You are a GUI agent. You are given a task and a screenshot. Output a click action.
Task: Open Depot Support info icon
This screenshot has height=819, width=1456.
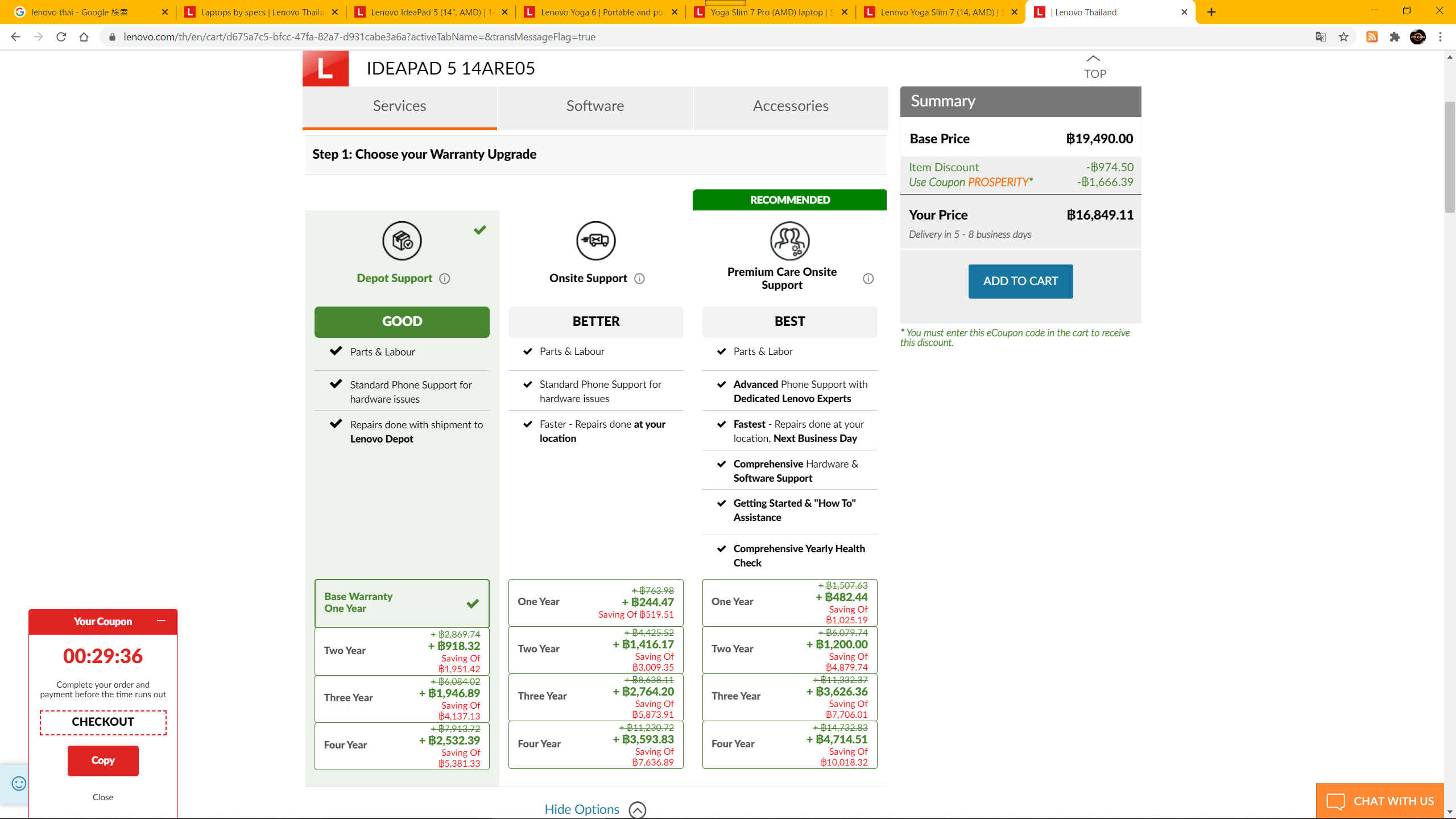coord(445,279)
